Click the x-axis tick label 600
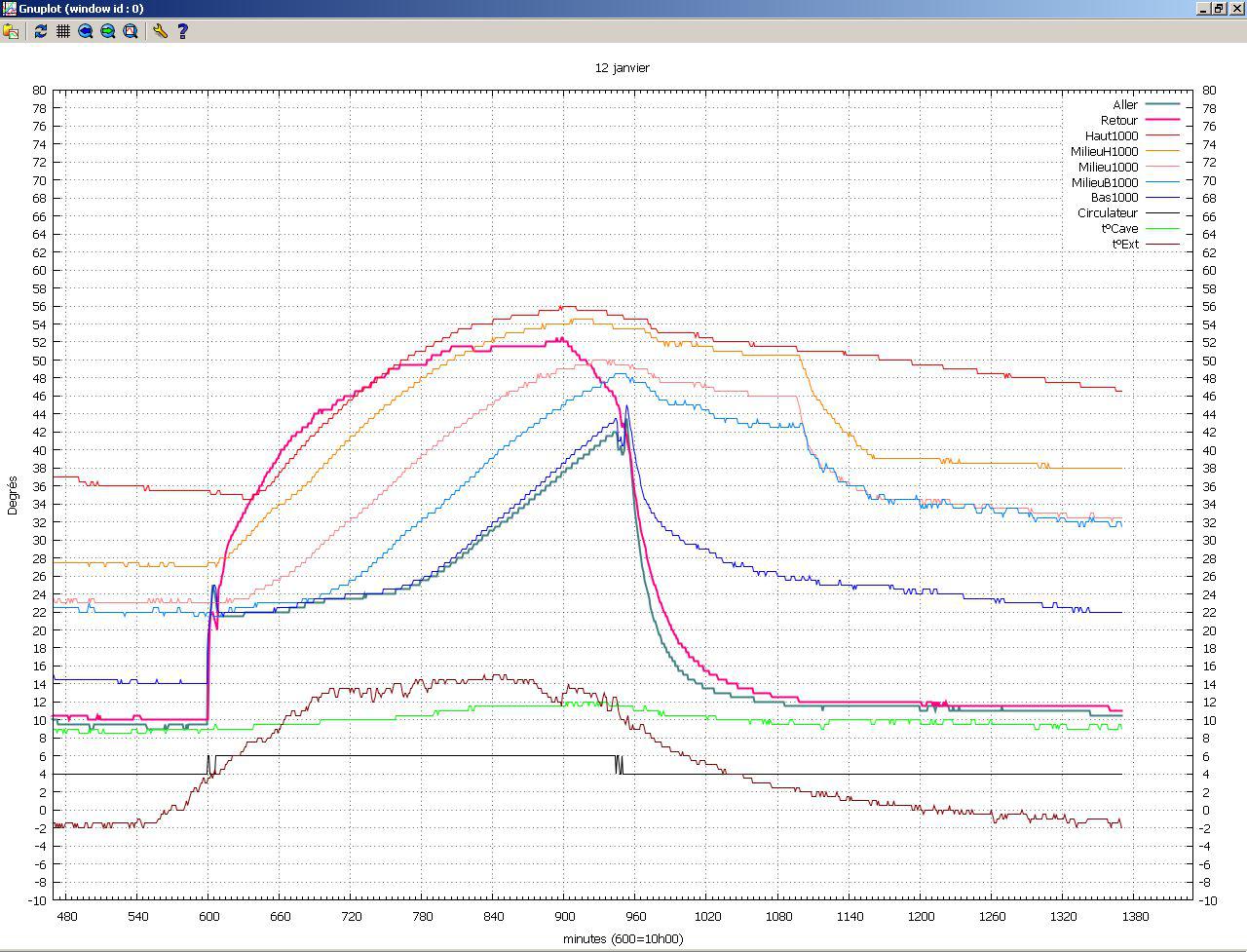The height and width of the screenshot is (952, 1247). 209,917
